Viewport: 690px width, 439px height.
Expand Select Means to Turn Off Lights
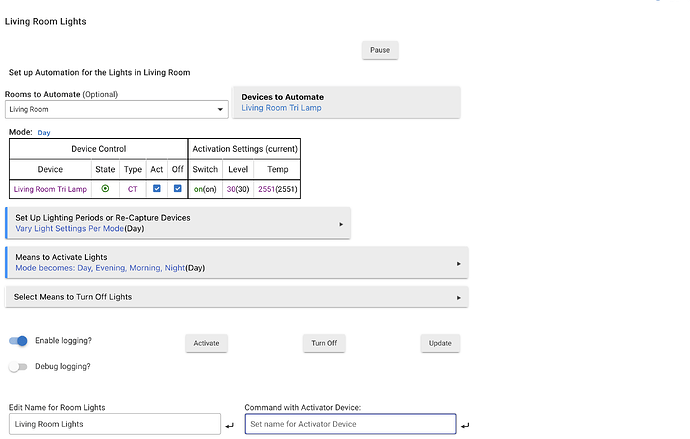pos(237,297)
